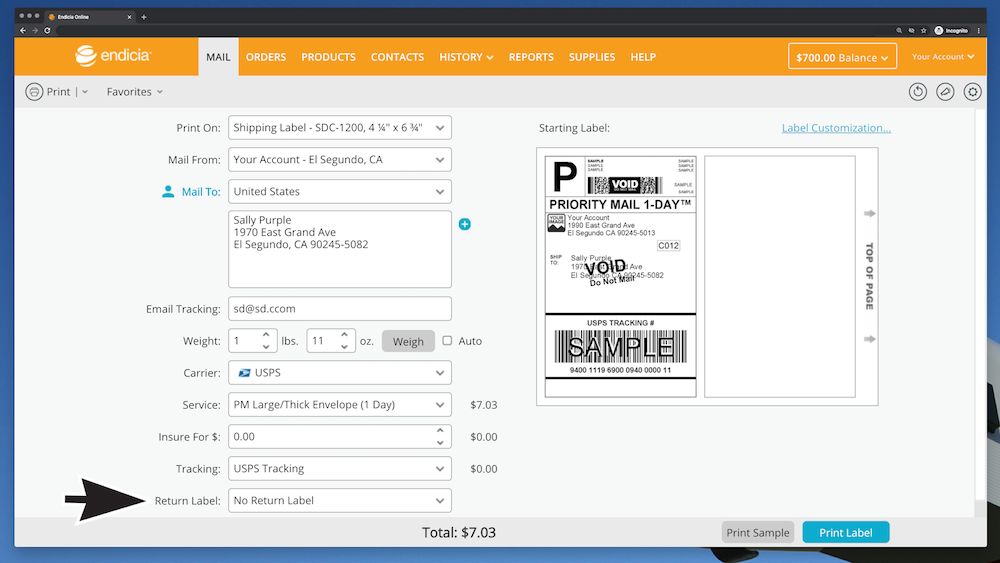Open the contact picker icon beside Mail To
The width and height of the screenshot is (1000, 563).
tap(168, 191)
